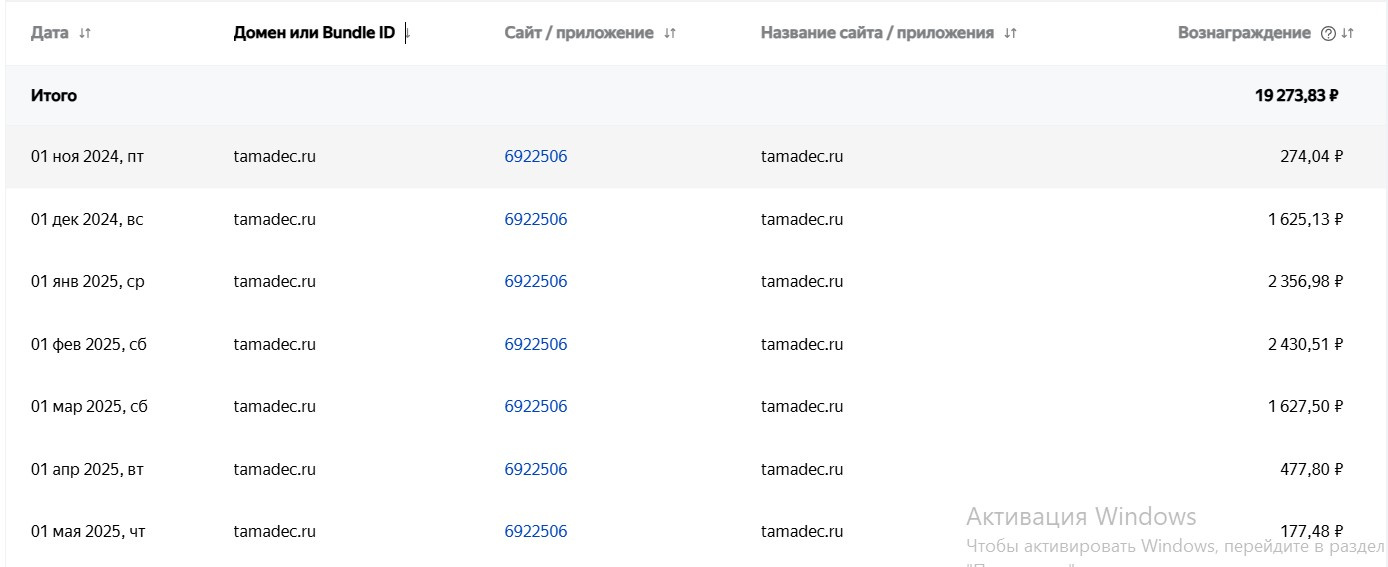Screen dimensions: 1388x567
Task: Click the sort icon next to Дата
Action: pos(85,33)
